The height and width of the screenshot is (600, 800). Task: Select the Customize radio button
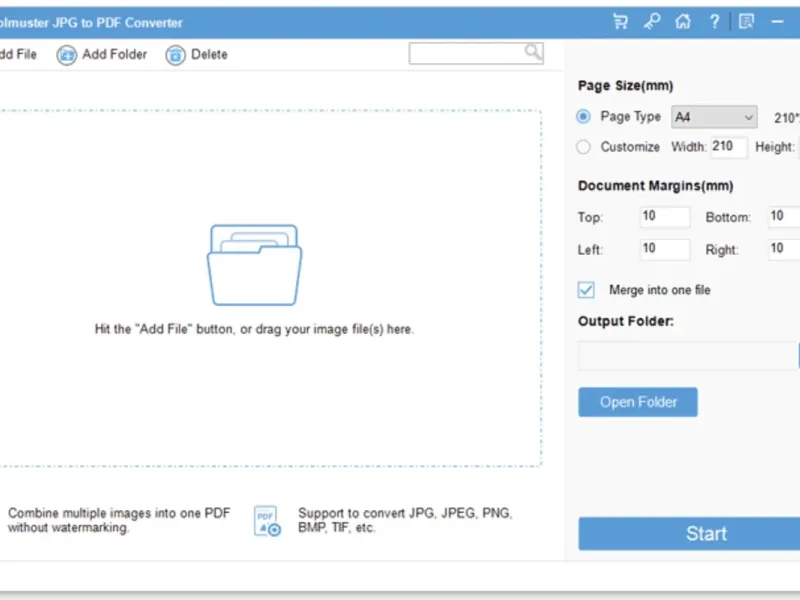pyautogui.click(x=583, y=147)
